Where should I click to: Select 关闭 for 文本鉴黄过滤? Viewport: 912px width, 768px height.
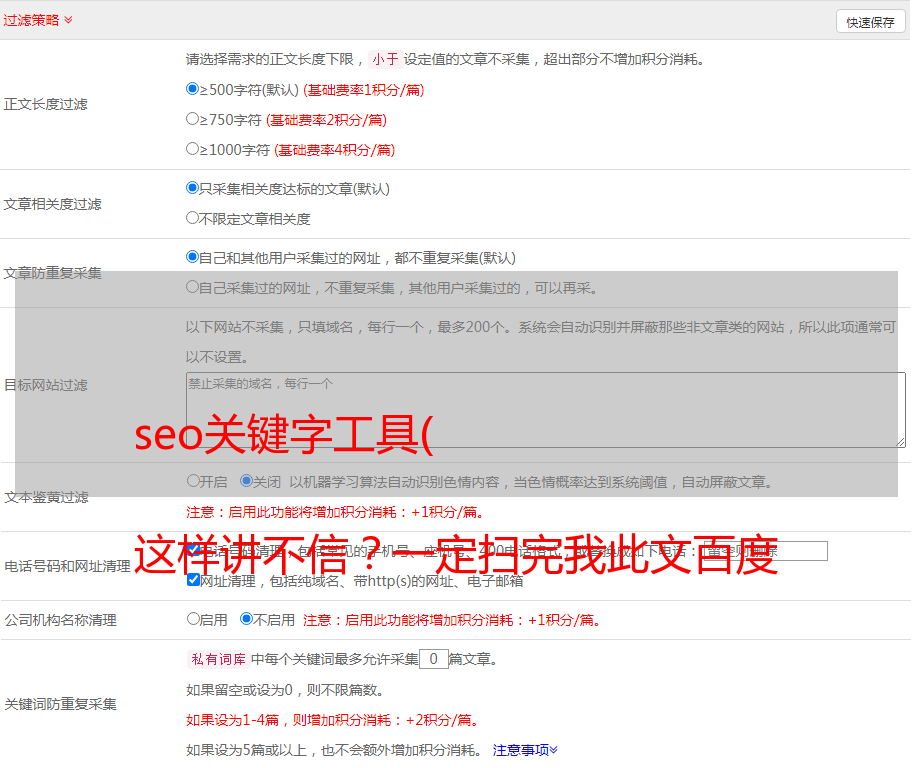(x=246, y=481)
